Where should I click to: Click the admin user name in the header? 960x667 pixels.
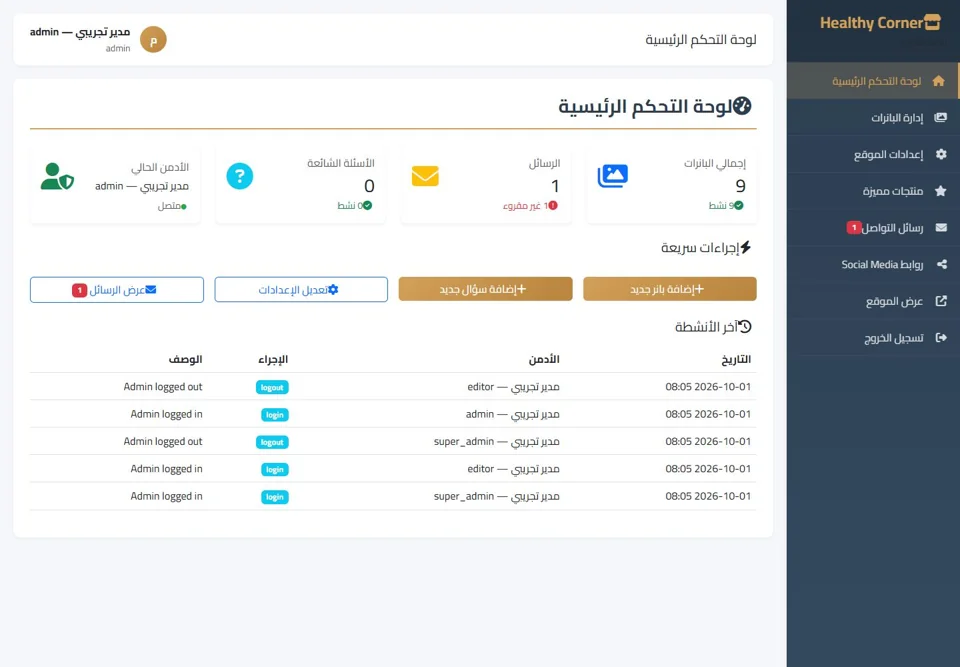80,32
